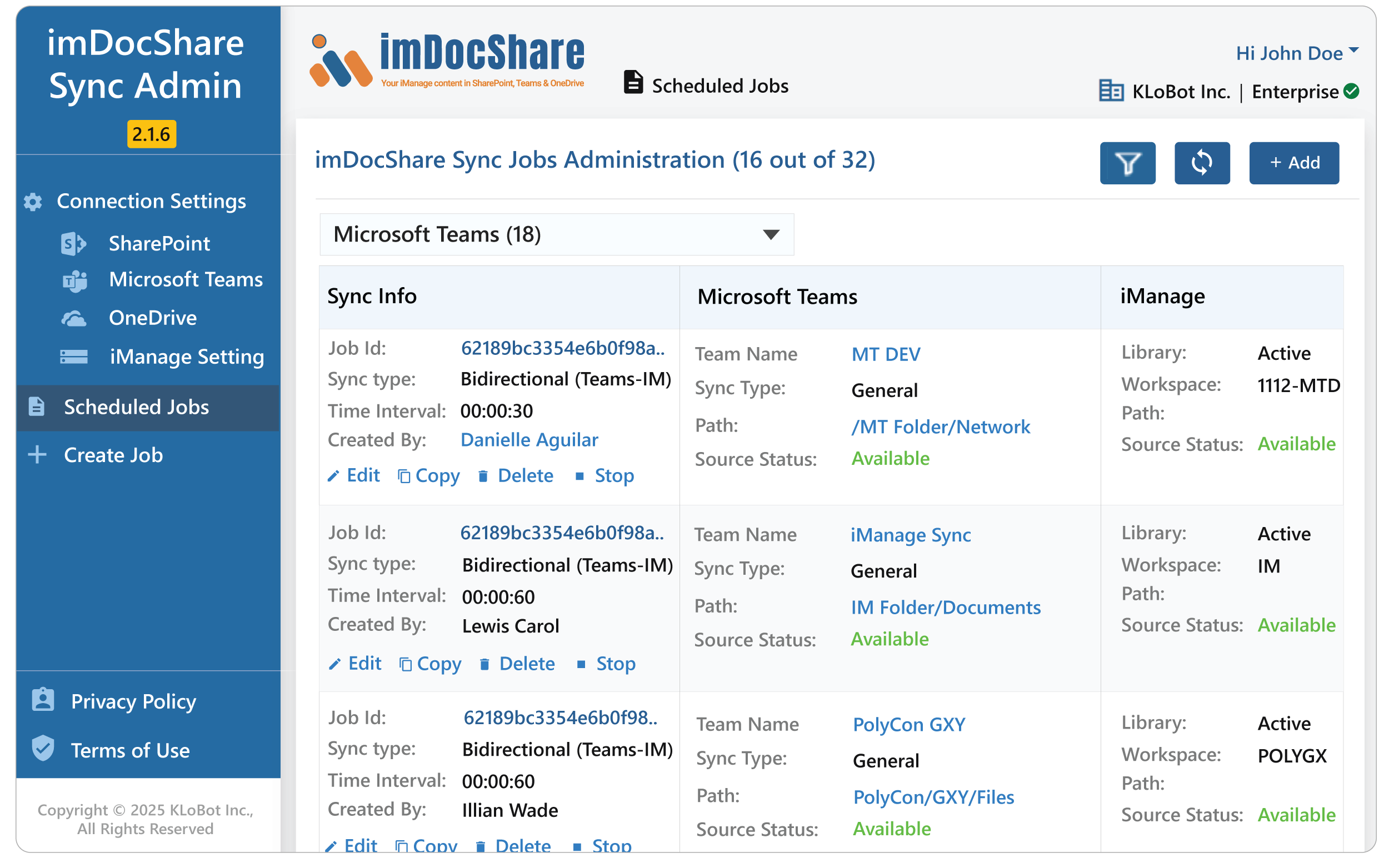The height and width of the screenshot is (868, 1389).
Task: Click the refresh sync icon button
Action: 1201,163
